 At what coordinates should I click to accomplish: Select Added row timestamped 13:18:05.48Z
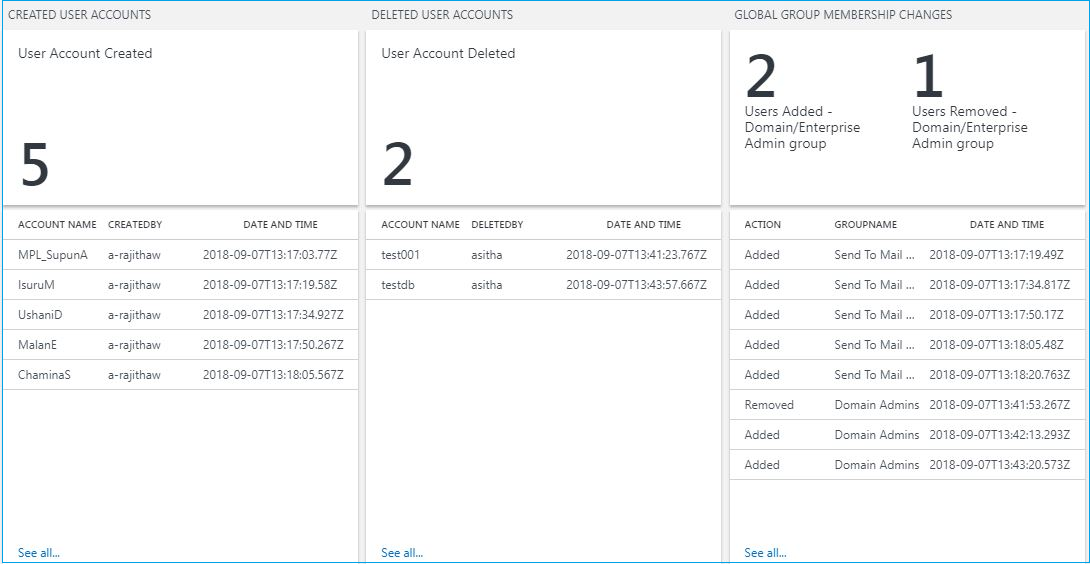(x=907, y=345)
